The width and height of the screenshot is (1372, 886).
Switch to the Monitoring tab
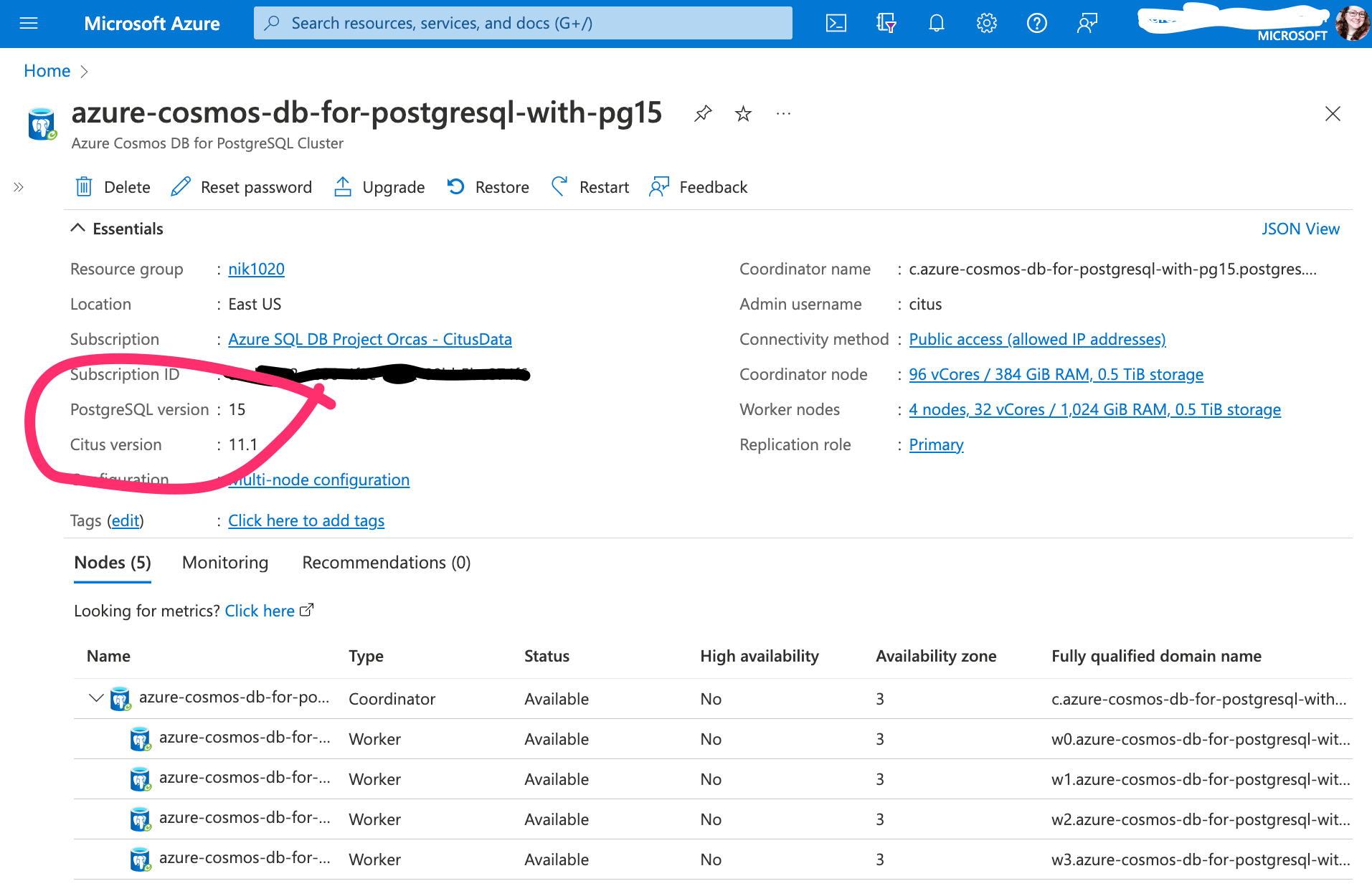point(224,563)
